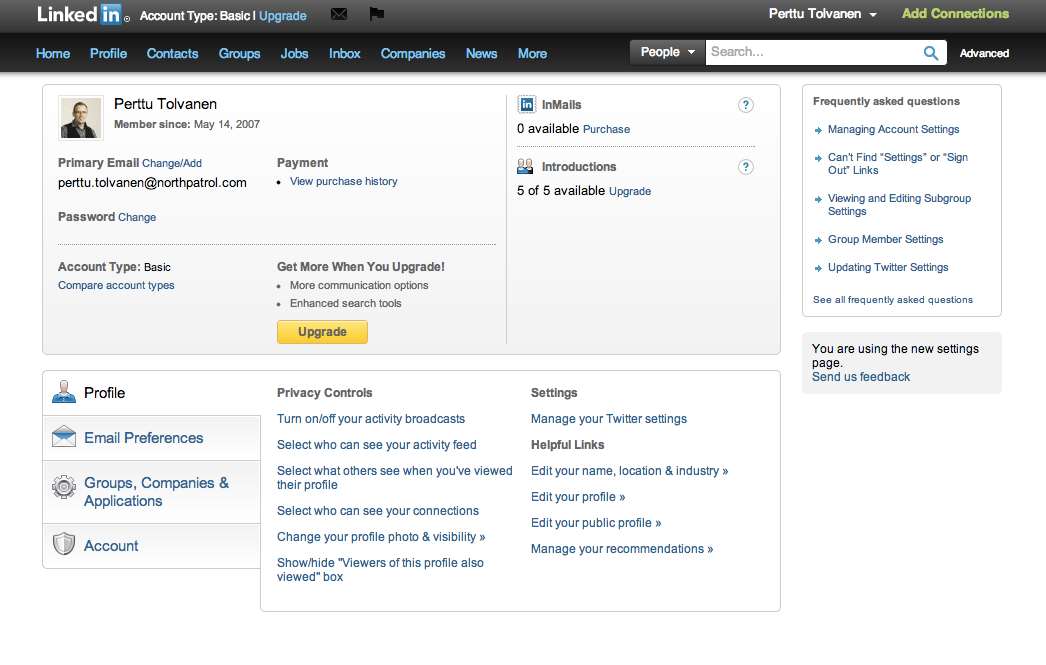This screenshot has width=1046, height=665.
Task: Click Edit your profile link
Action: [578, 497]
